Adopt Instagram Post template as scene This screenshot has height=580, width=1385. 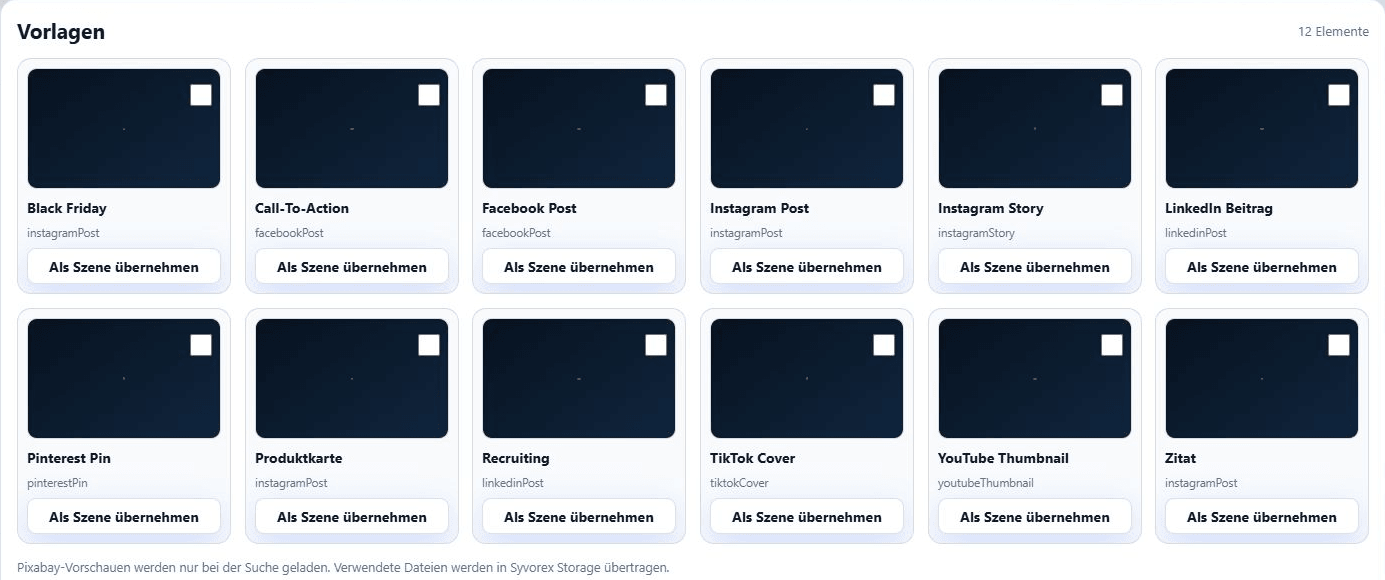807,267
